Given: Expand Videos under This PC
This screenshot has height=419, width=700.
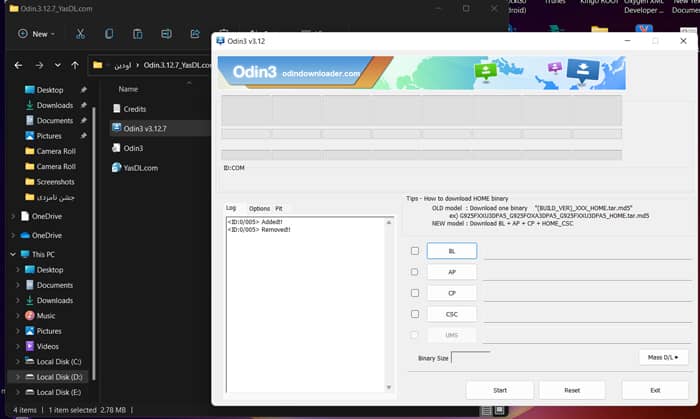Looking at the screenshot, I should [x=18, y=346].
